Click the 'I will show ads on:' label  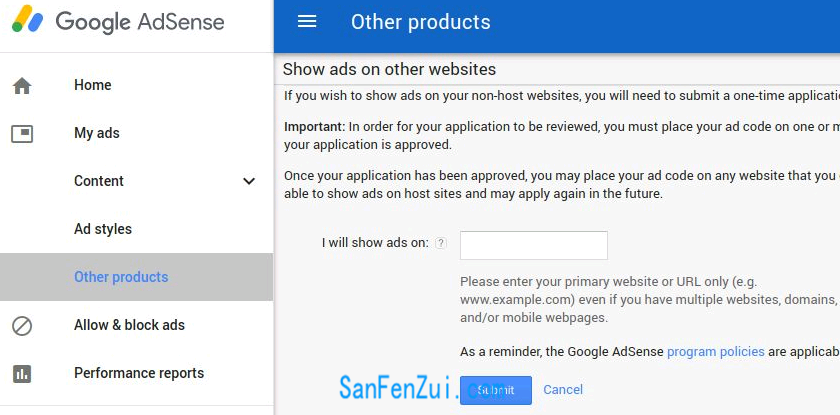[376, 243]
